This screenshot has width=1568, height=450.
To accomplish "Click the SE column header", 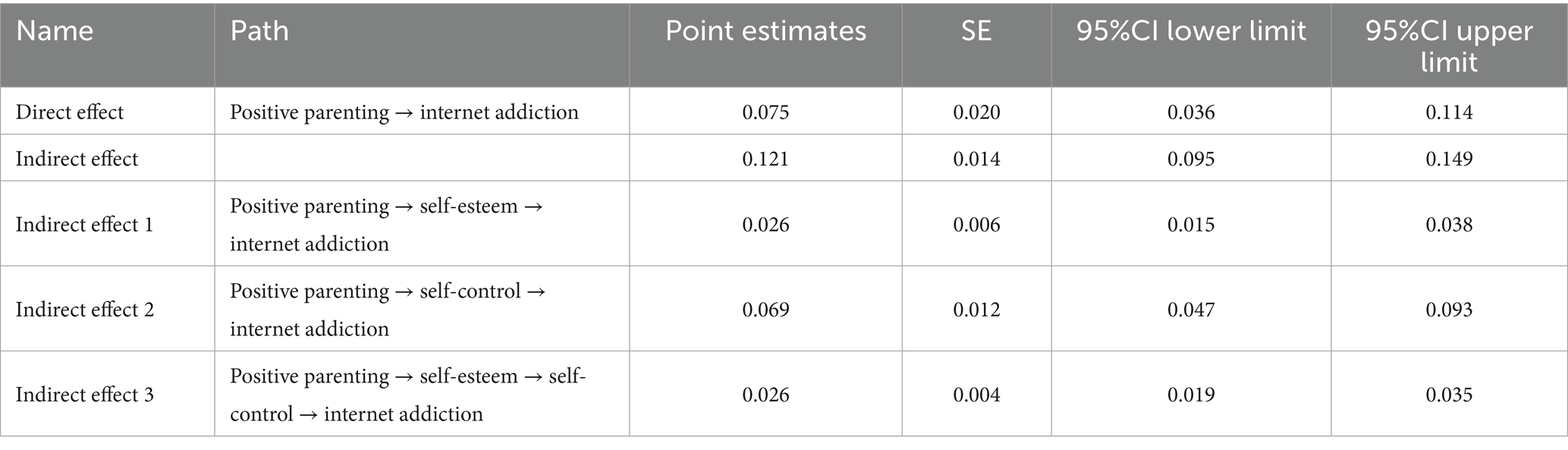I will 976,31.
